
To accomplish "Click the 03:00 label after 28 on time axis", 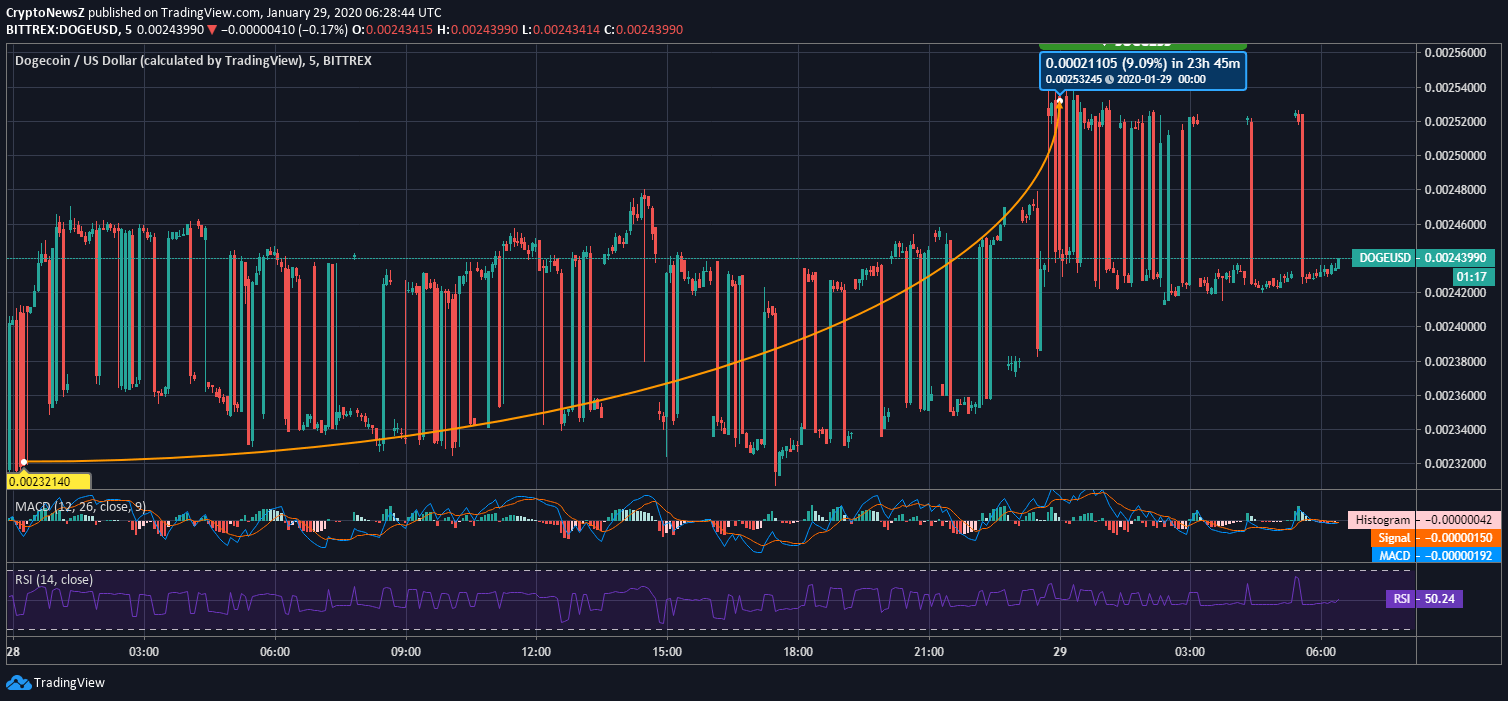I will point(144,651).
